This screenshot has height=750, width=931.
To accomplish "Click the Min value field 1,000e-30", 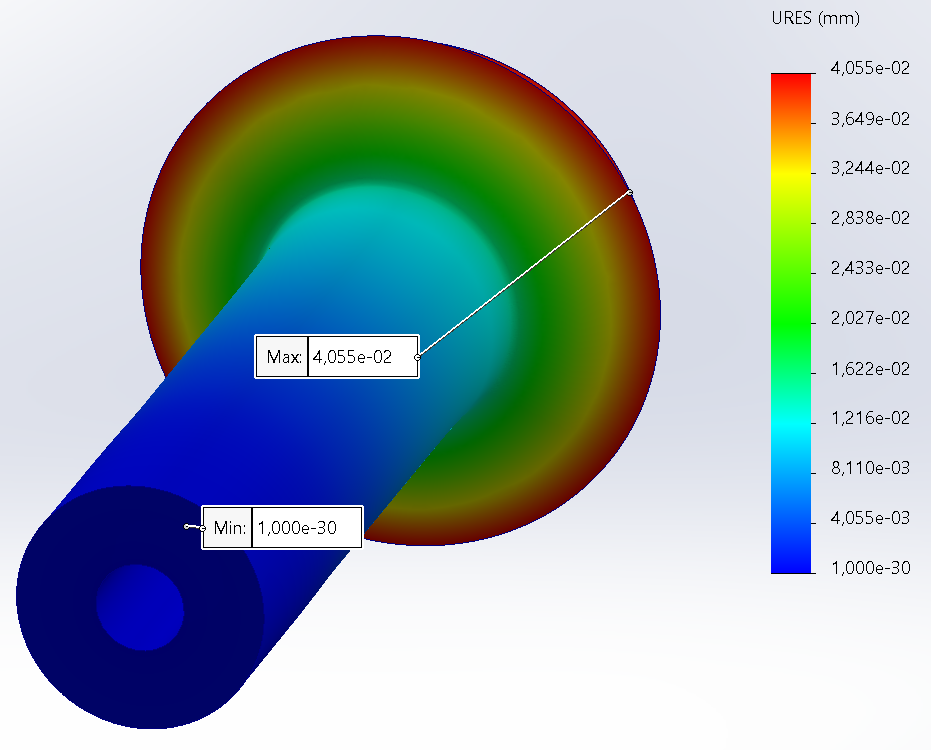I will (x=306, y=527).
